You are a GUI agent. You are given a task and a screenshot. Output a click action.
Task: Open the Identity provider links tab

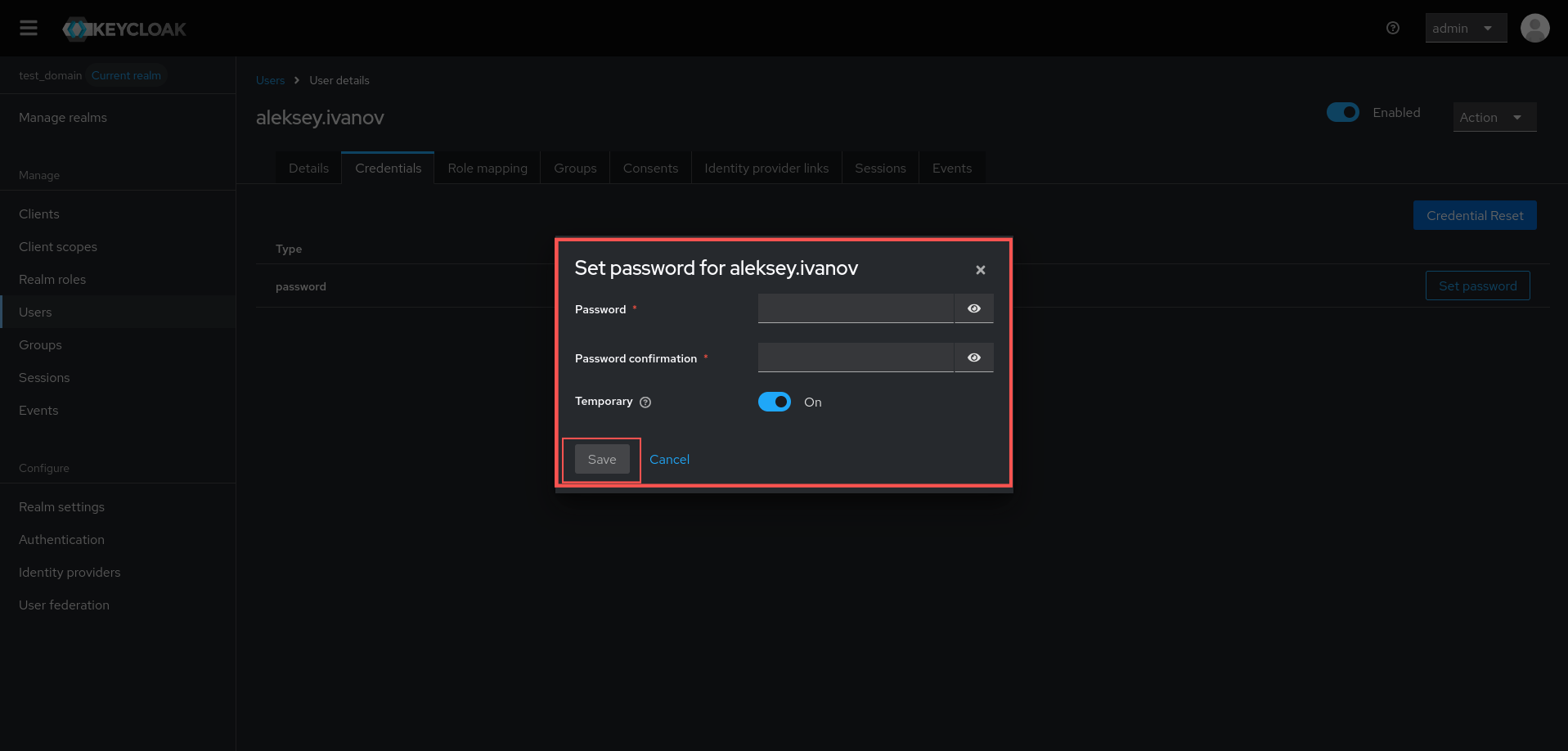pos(766,169)
